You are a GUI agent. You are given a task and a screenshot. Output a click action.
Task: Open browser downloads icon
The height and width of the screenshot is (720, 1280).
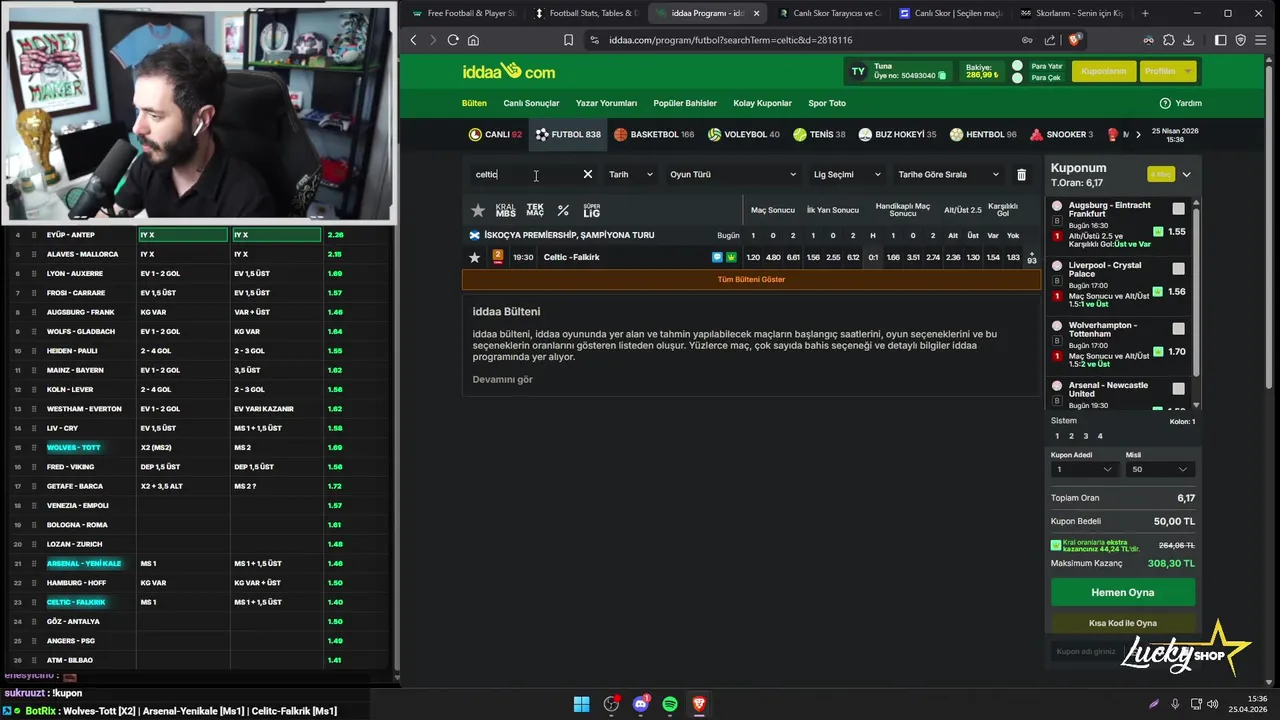coord(1189,40)
